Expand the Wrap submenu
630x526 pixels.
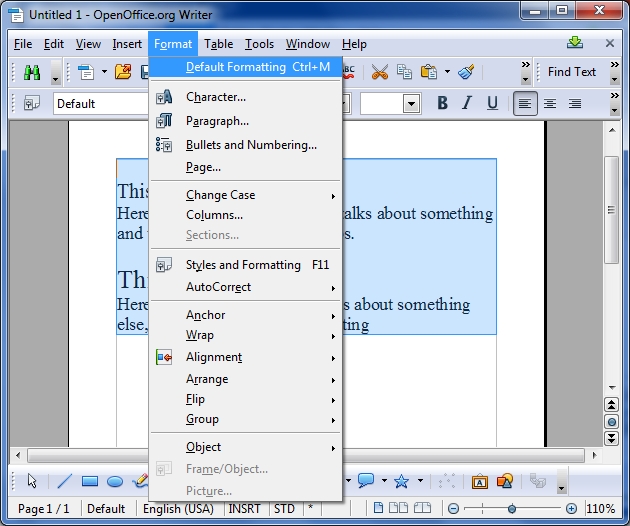pos(245,335)
